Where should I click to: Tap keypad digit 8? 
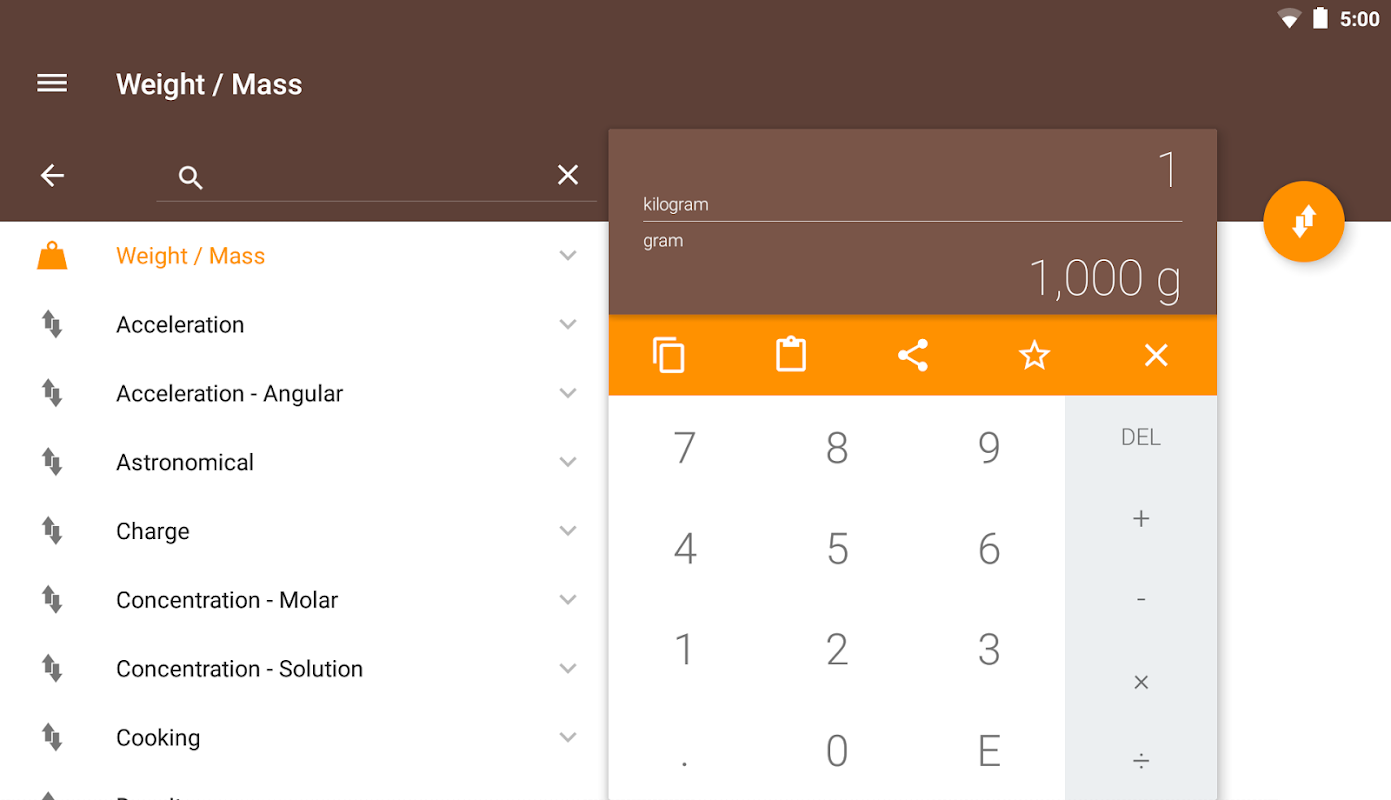coord(837,447)
